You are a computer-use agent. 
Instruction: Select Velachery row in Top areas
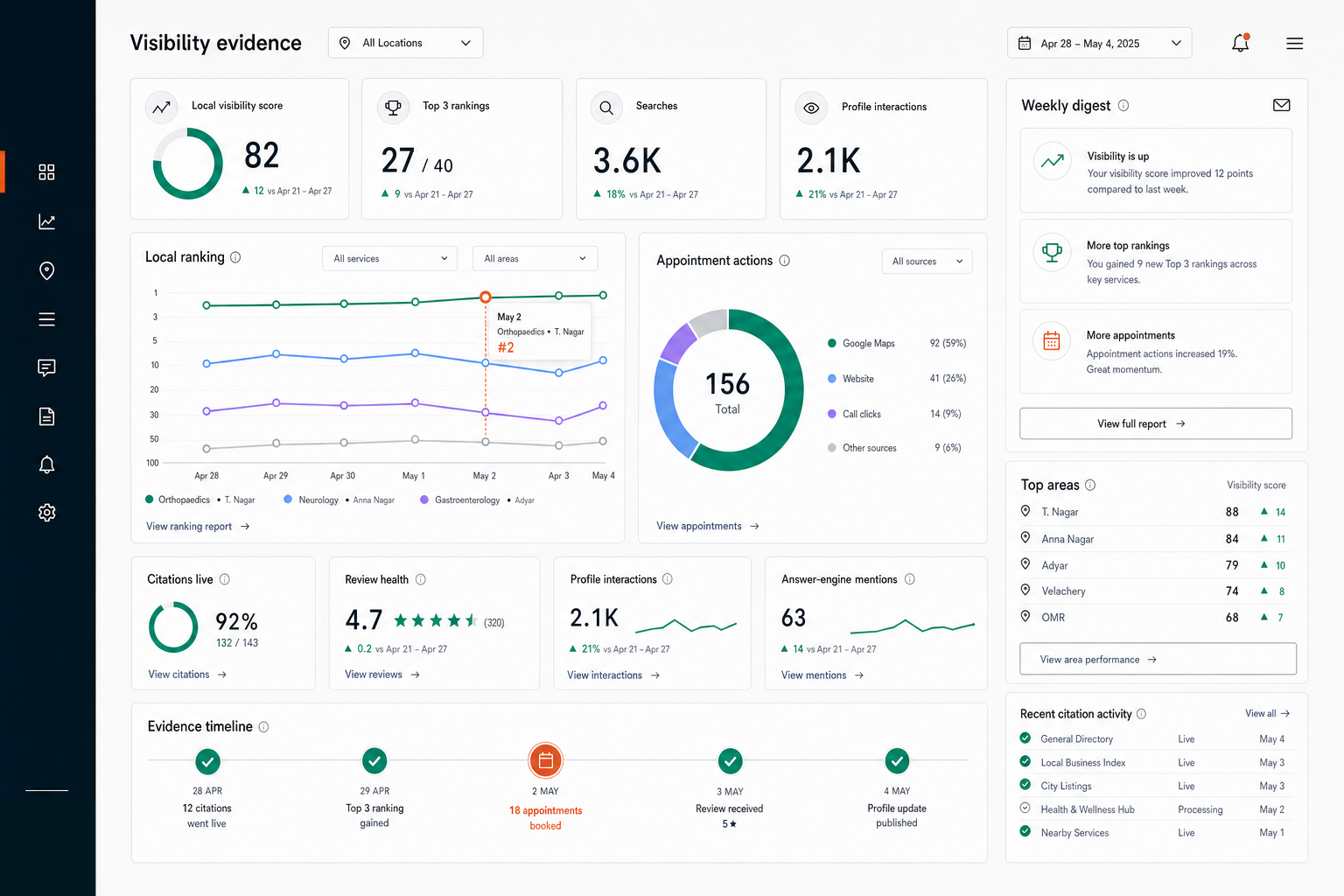coord(1154,591)
